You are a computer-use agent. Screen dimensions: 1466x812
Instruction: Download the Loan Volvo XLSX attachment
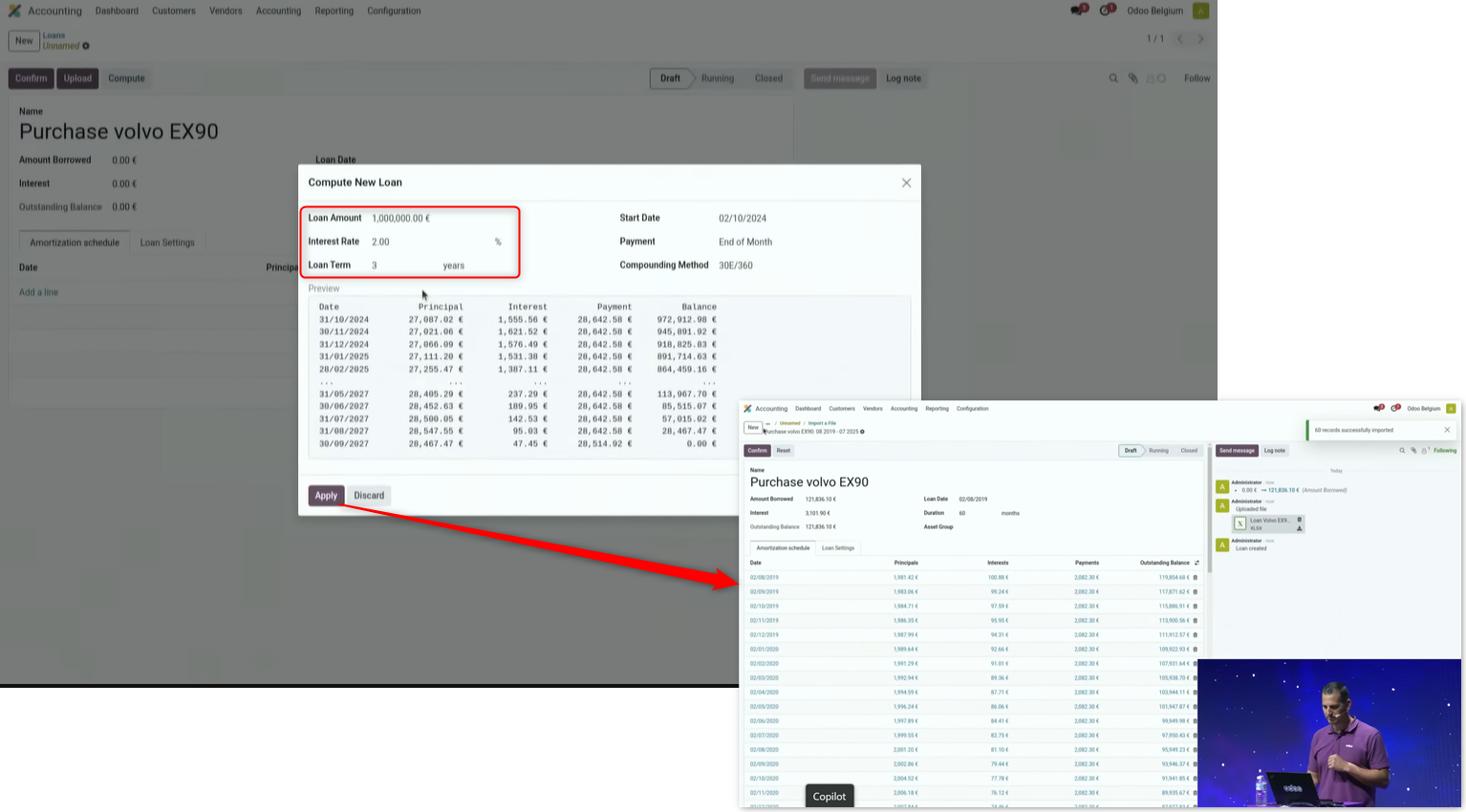(1300, 528)
